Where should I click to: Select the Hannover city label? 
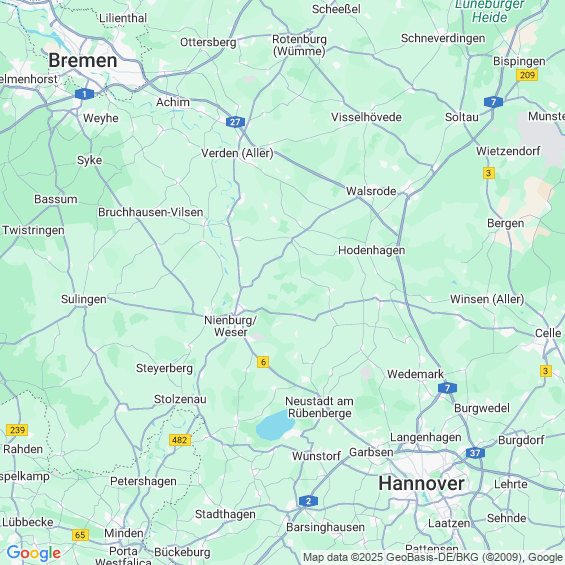click(421, 483)
